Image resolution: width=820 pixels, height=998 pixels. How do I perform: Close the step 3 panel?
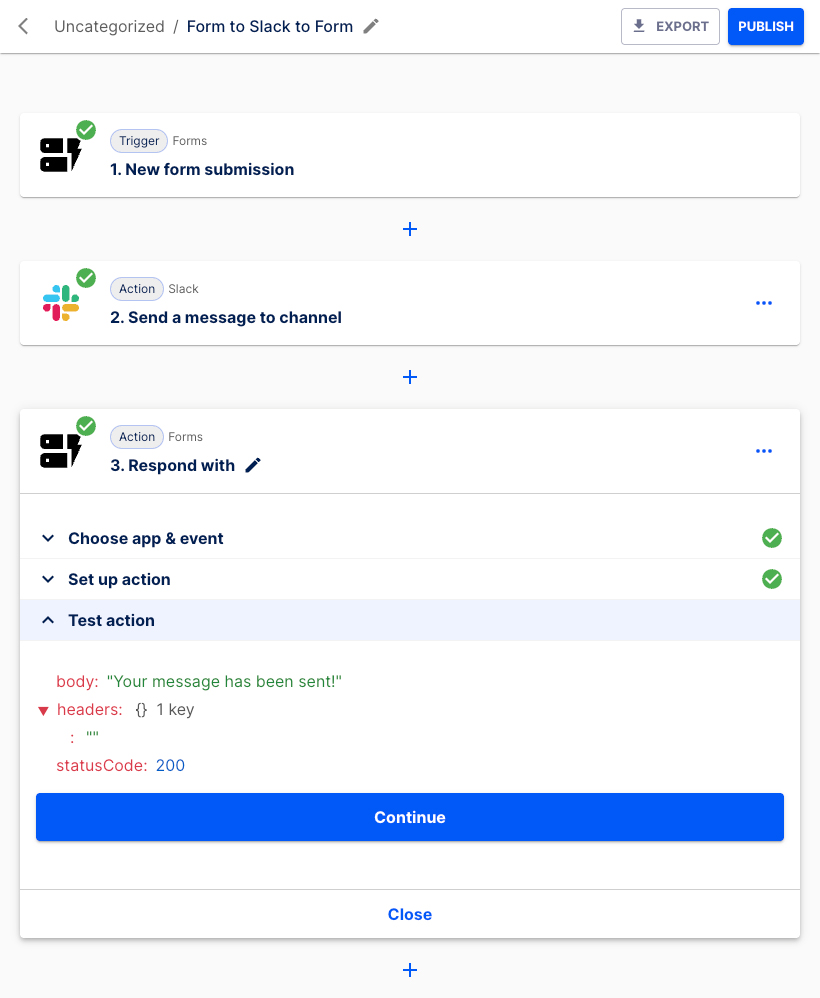[x=409, y=914]
